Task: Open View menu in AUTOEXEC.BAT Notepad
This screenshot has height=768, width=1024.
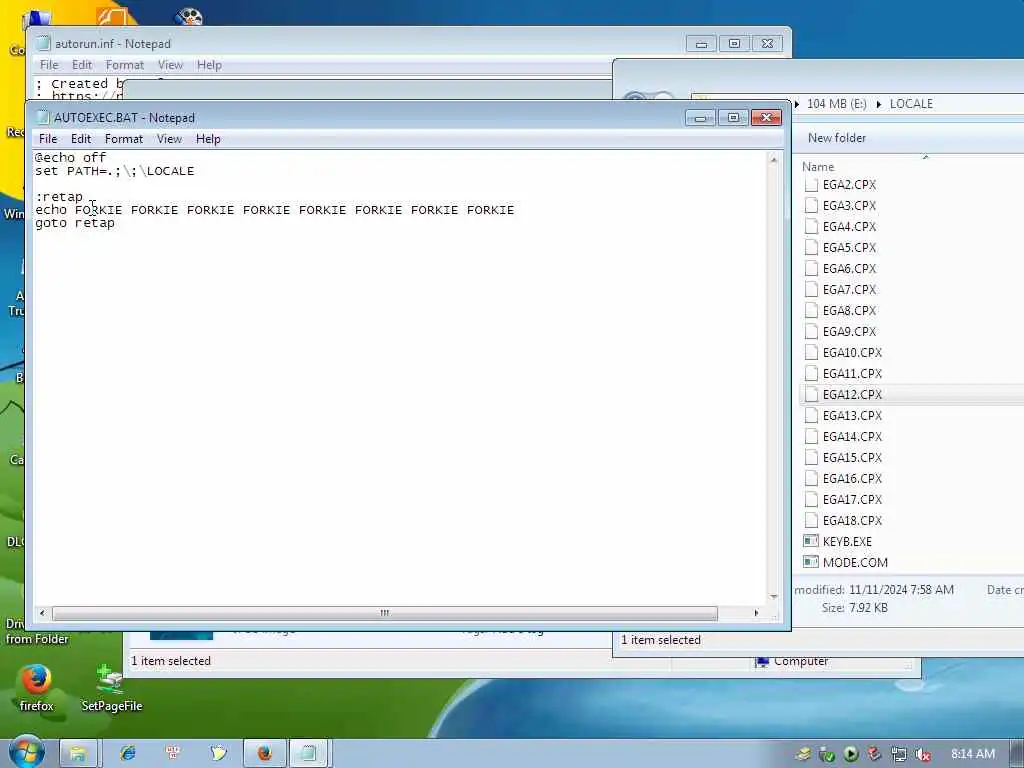Action: tap(169, 139)
